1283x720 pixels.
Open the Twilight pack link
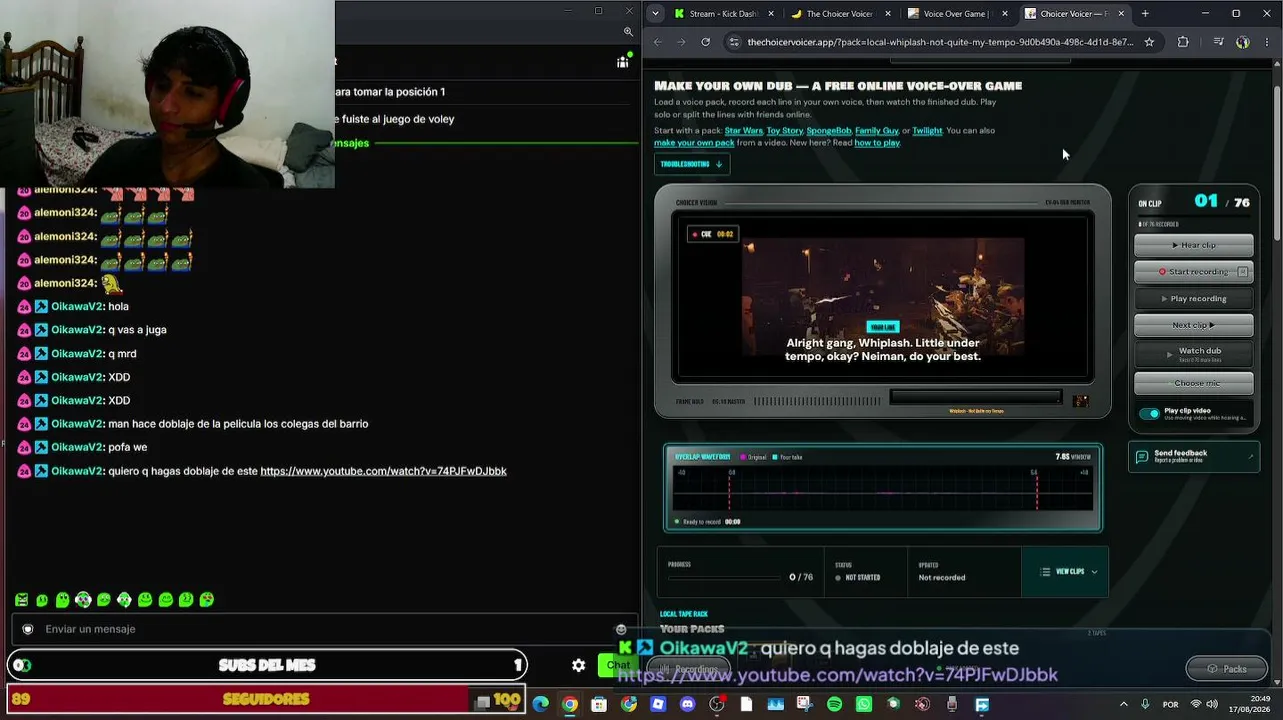927,131
